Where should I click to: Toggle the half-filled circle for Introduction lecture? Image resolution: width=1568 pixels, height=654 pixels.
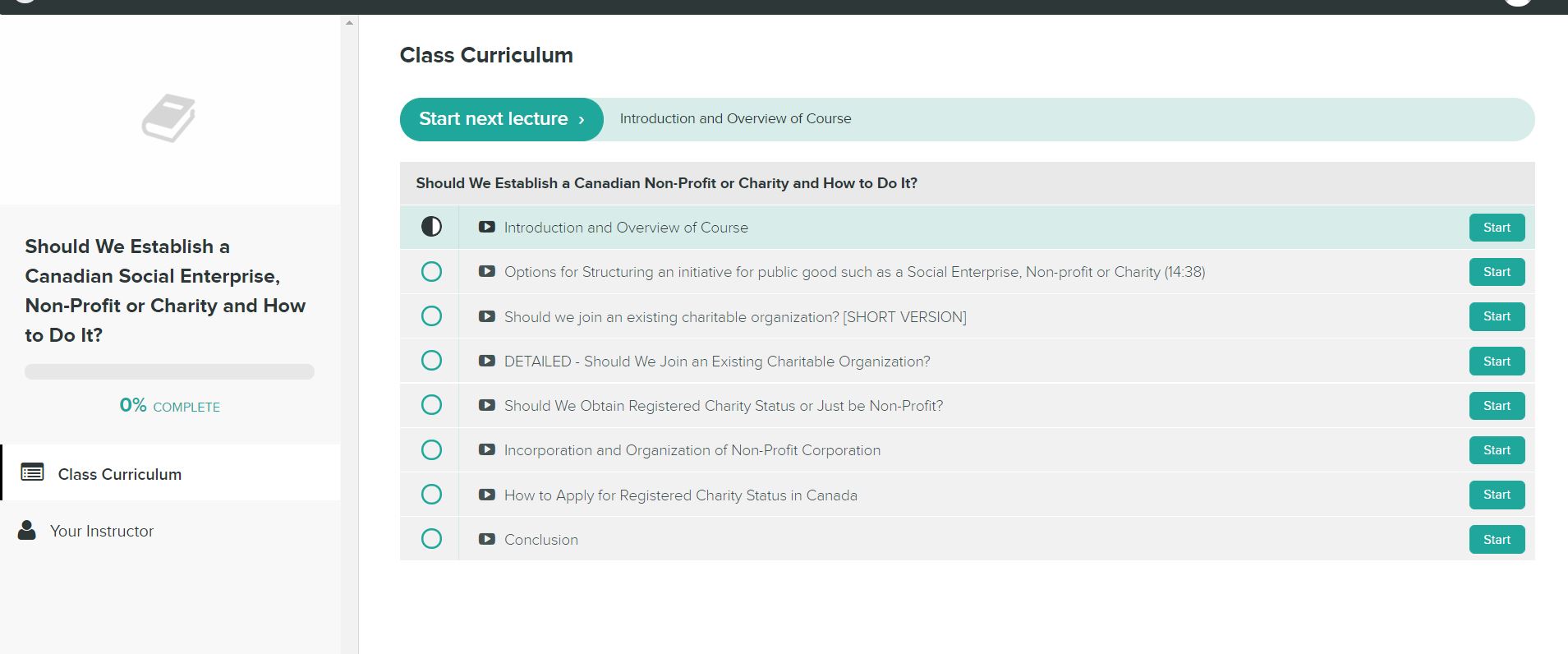coord(431,227)
